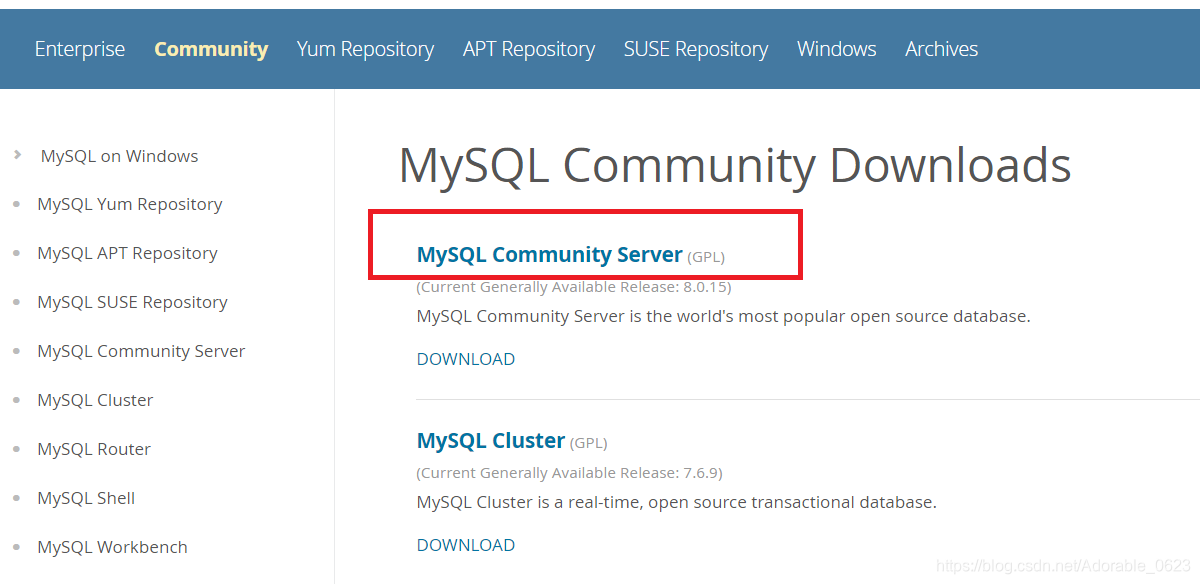The image size is (1200, 584).
Task: Click DOWNLOAD under MySQL Cluster
Action: point(466,545)
